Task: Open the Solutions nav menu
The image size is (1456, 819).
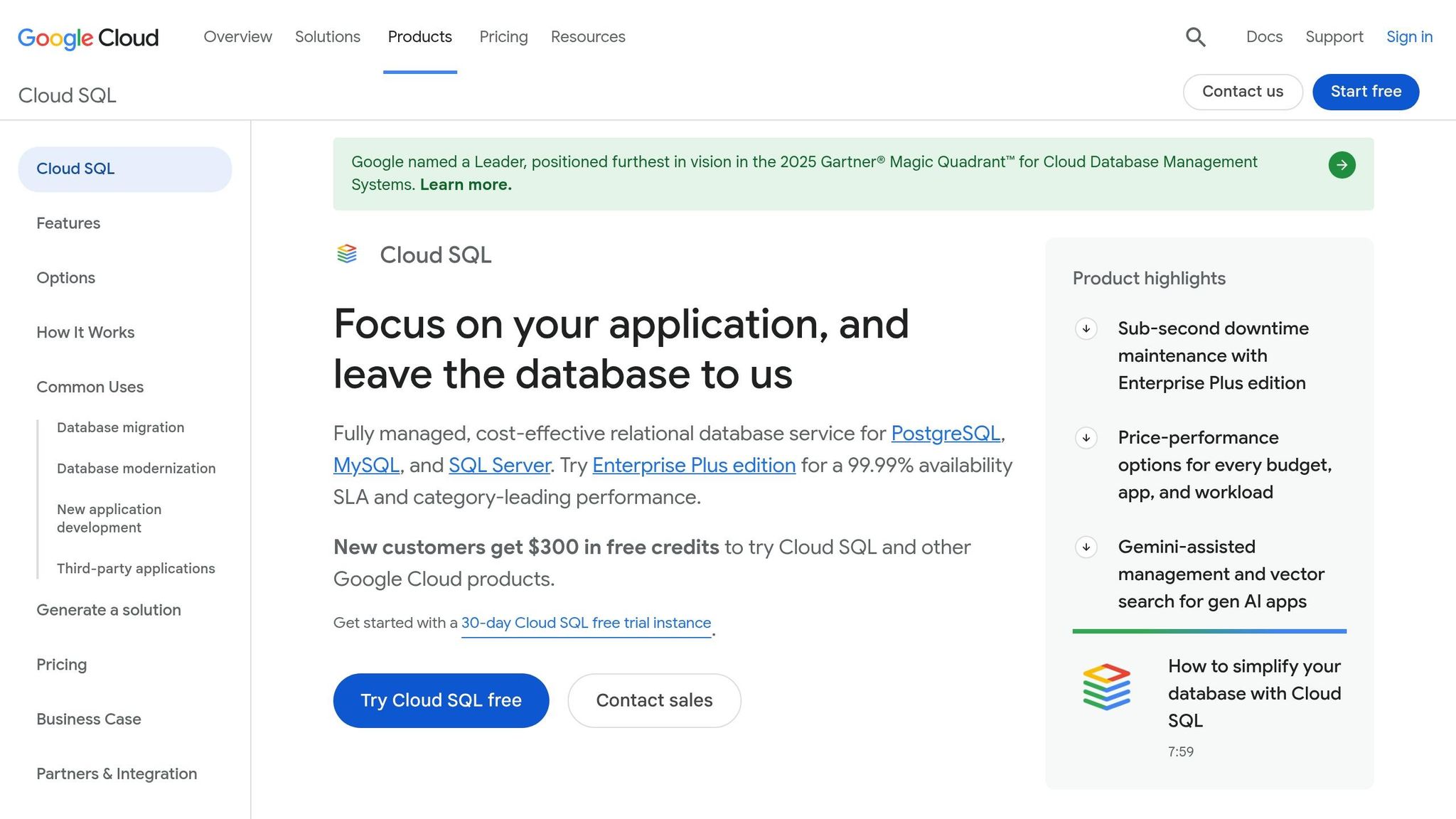Action: (x=328, y=37)
